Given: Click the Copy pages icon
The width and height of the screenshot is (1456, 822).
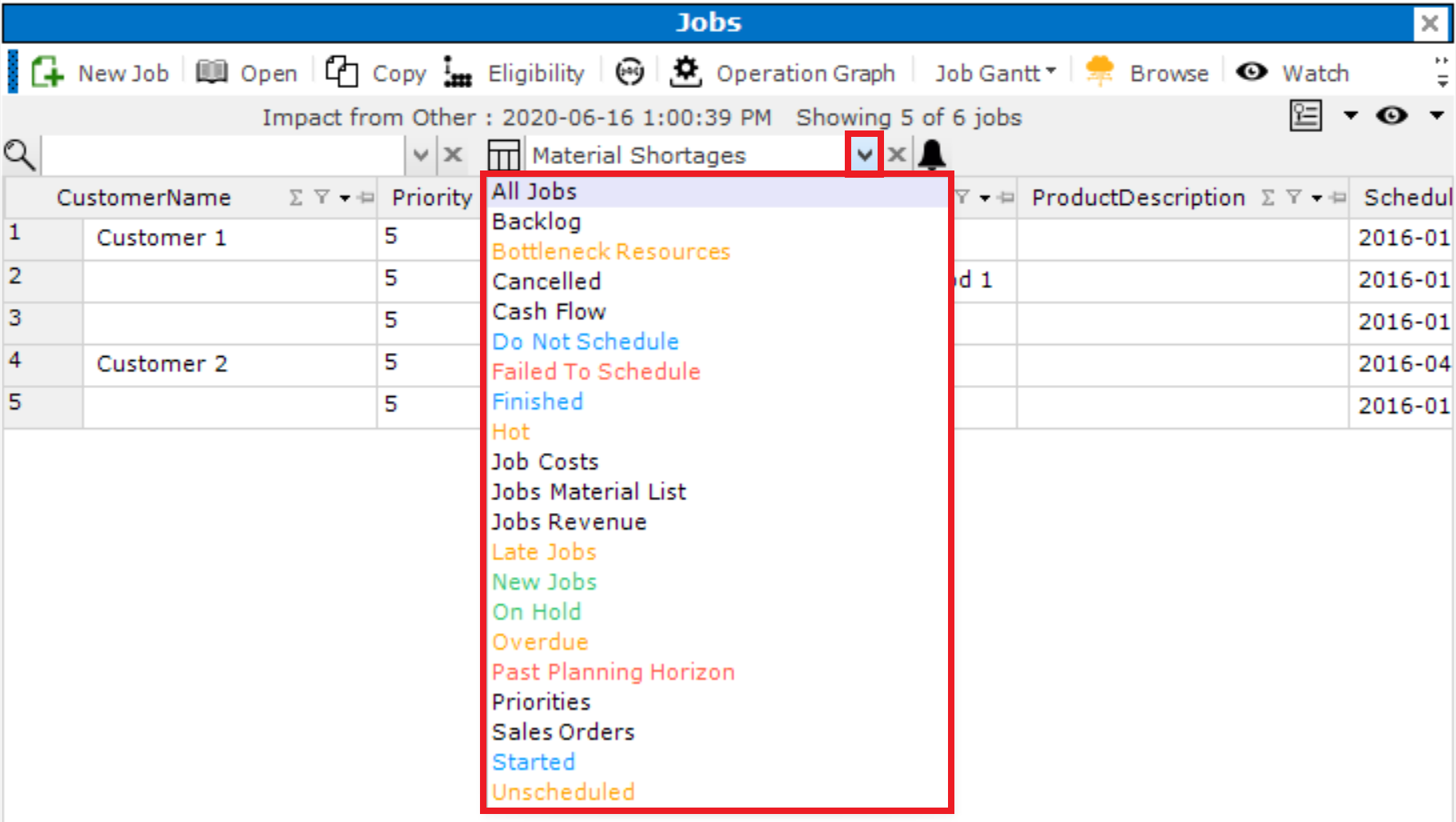Looking at the screenshot, I should pos(342,72).
